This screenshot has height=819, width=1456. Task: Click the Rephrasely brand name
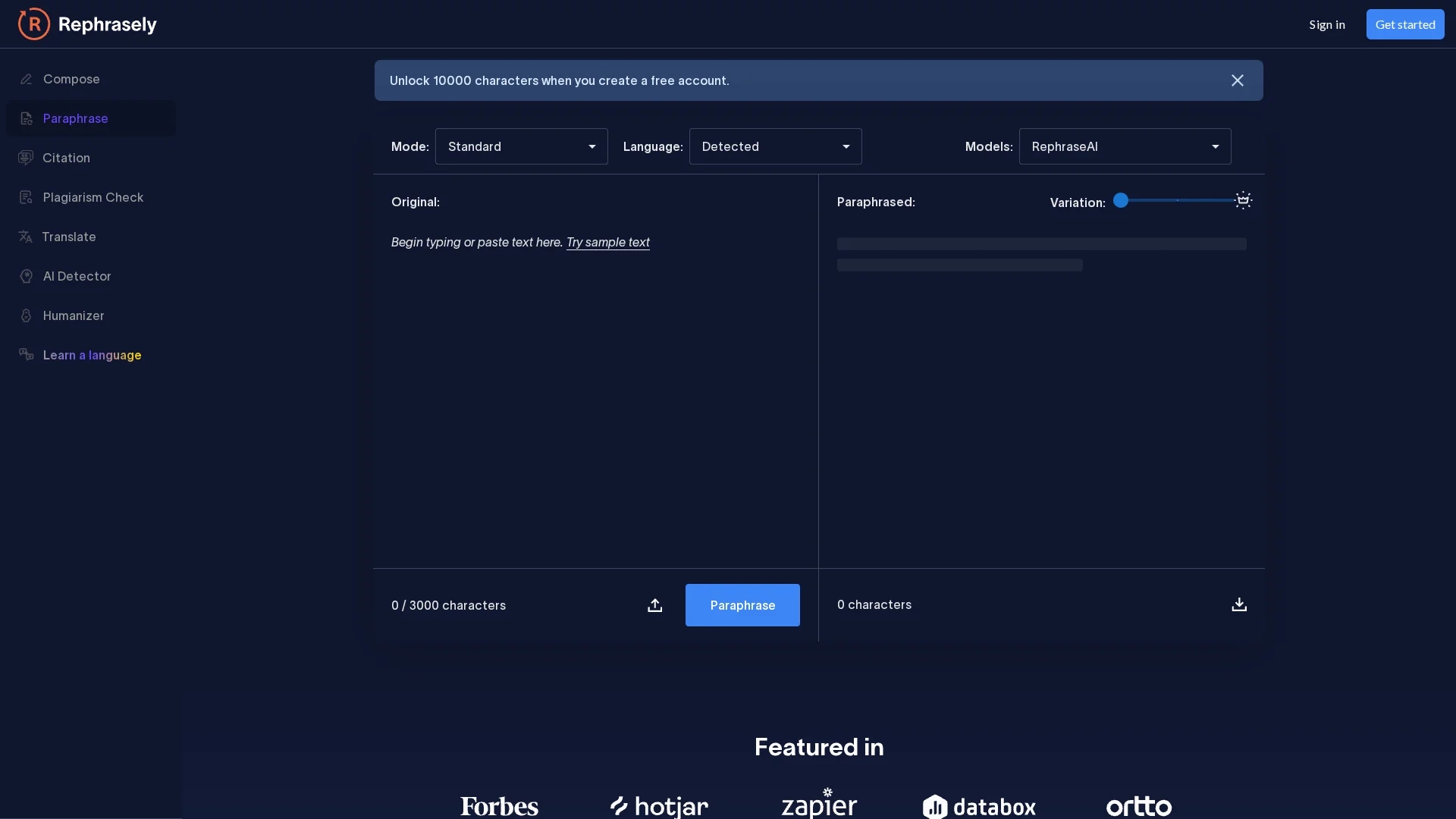(107, 24)
